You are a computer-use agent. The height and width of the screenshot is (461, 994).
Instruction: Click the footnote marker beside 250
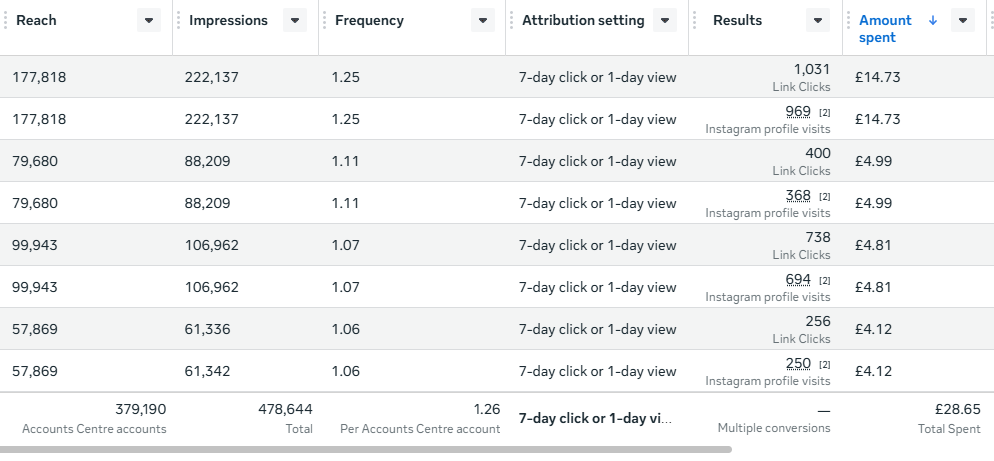point(825,364)
